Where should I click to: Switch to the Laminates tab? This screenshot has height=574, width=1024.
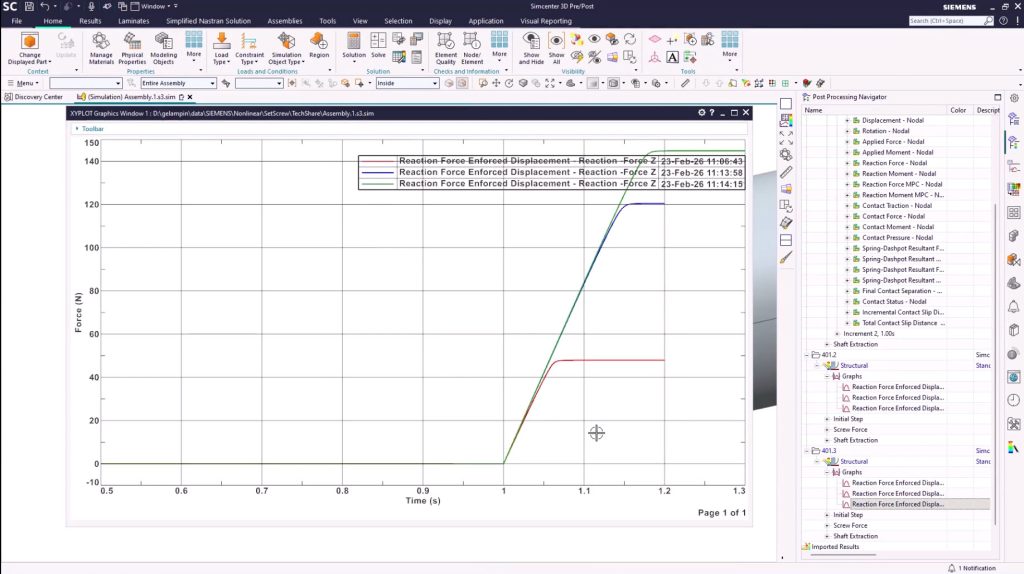click(133, 21)
